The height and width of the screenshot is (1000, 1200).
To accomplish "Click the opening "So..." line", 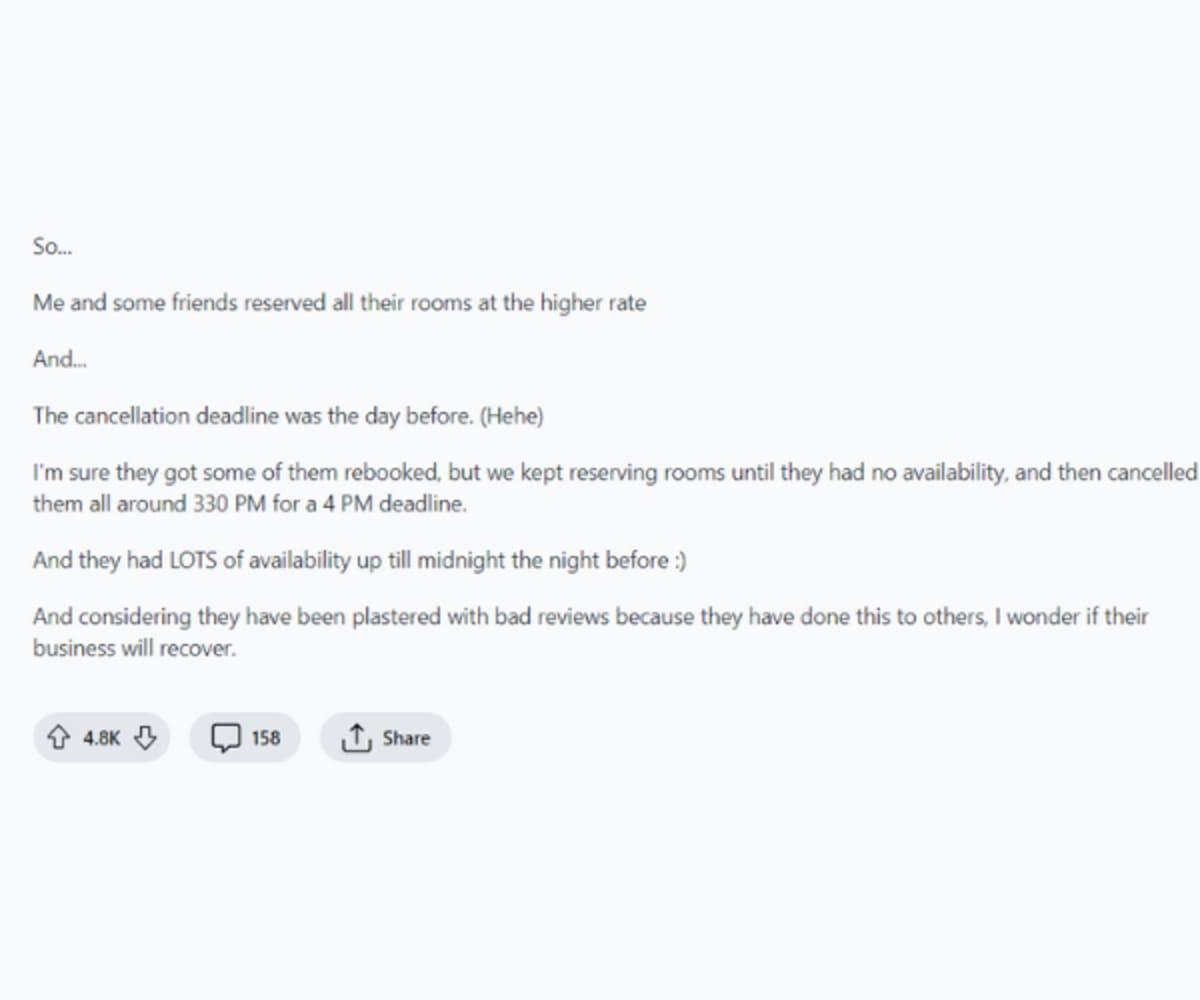I will tap(52, 246).
